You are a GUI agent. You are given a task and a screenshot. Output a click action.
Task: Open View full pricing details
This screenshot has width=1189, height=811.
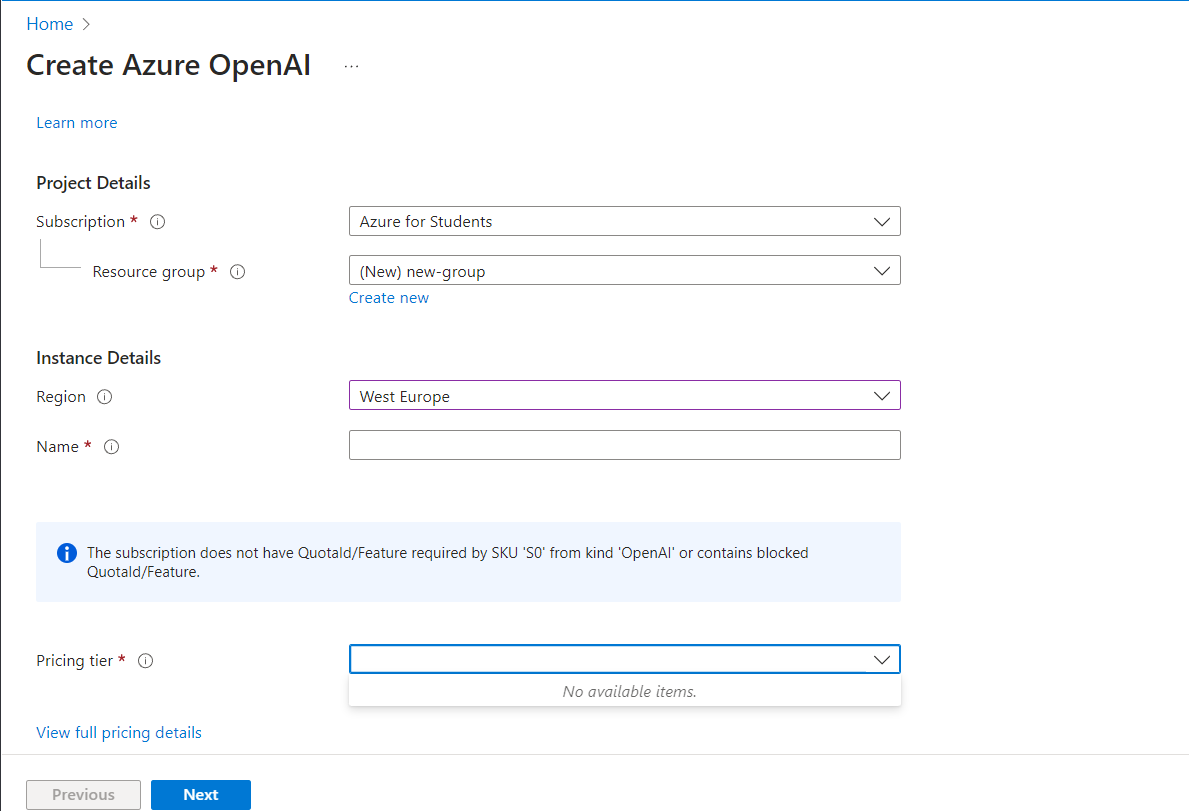click(x=118, y=732)
